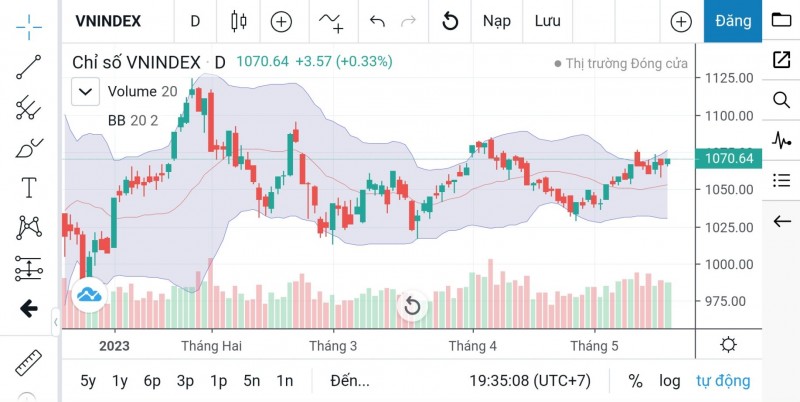Viewport: 800px width, 402px height.
Task: Open the D timeframe interval dropdown
Action: click(x=195, y=21)
